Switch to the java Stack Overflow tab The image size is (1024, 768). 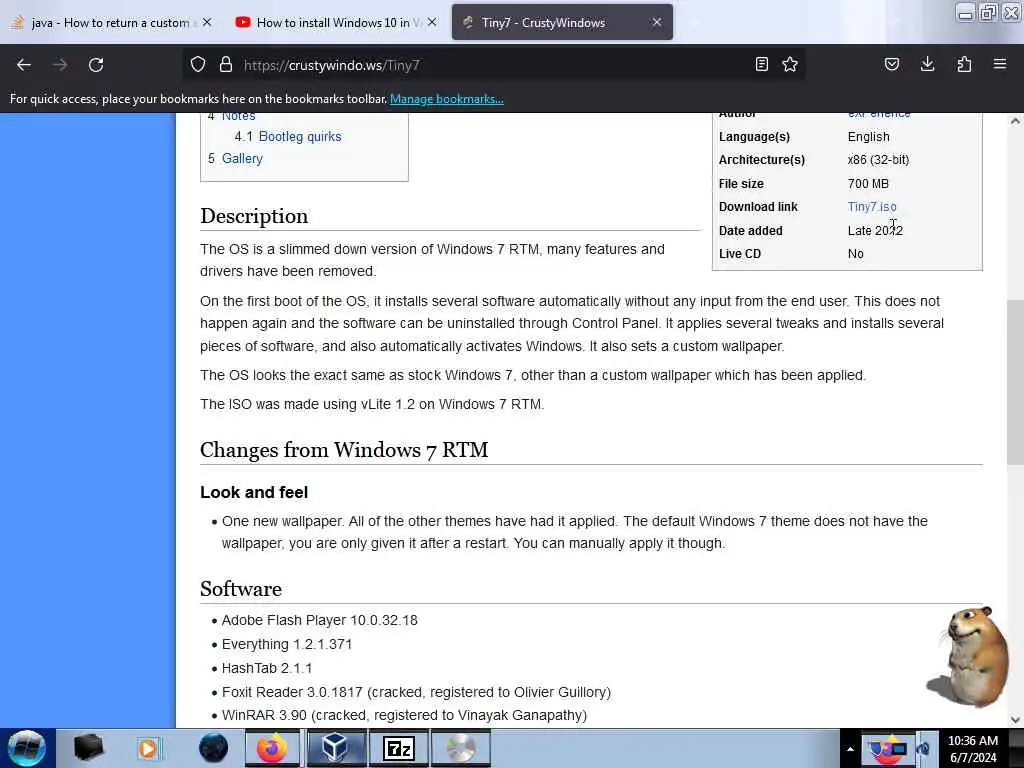pos(111,22)
